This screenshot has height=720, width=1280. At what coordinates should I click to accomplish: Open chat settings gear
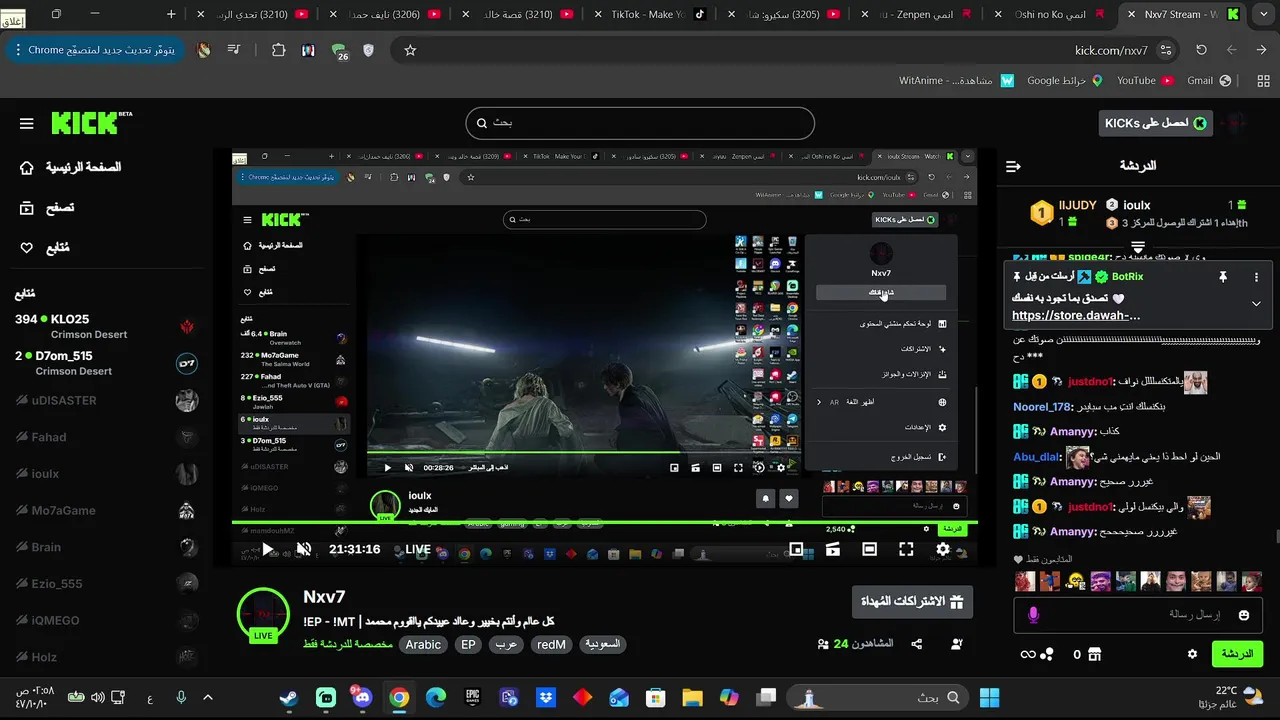1192,654
